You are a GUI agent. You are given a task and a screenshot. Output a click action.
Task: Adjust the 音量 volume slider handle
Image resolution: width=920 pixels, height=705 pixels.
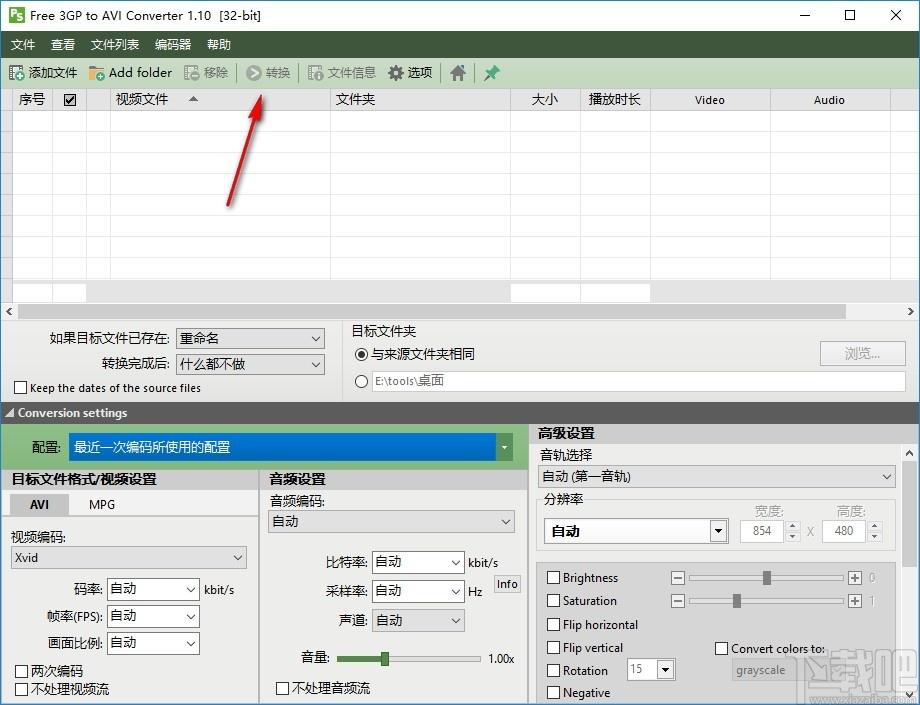pyautogui.click(x=385, y=659)
